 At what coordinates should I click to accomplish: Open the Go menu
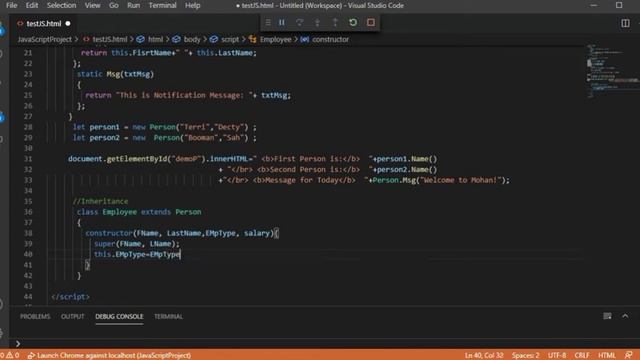pyautogui.click(x=114, y=5)
